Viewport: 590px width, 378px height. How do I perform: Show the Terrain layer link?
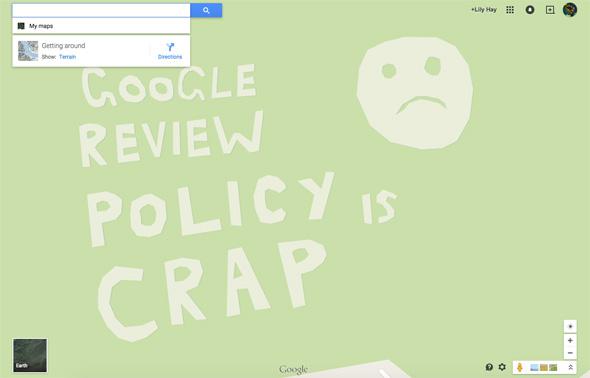pos(68,57)
